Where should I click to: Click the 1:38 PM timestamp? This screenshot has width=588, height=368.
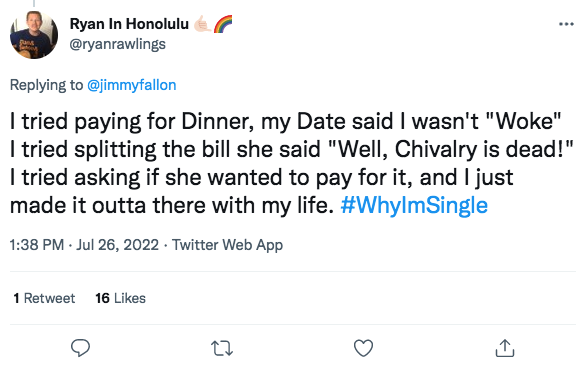[37, 245]
